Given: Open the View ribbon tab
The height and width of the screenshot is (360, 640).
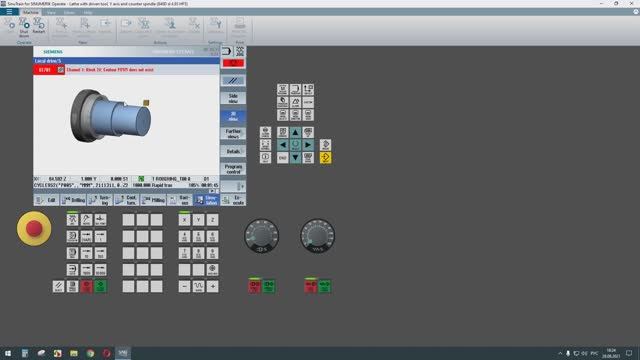Looking at the screenshot, I should click(x=51, y=12).
